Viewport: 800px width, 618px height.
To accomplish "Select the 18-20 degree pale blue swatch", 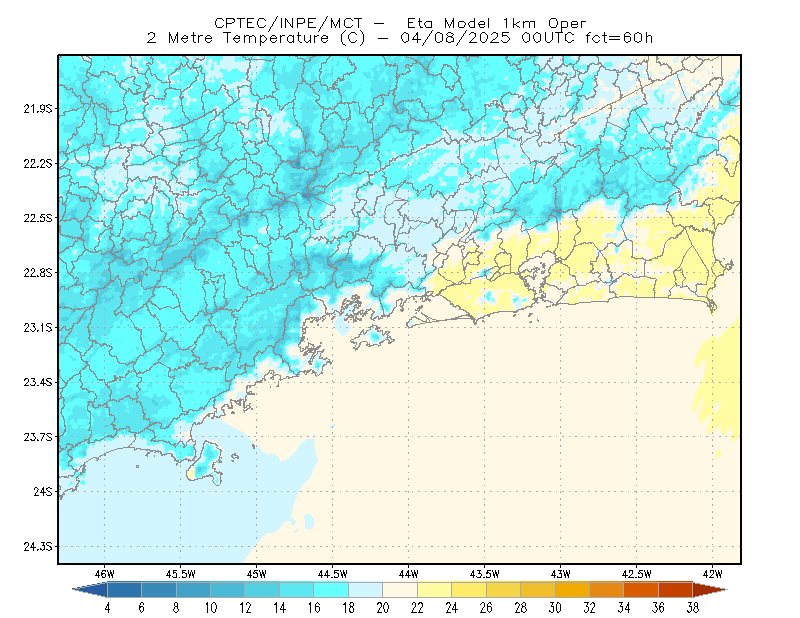I will (365, 590).
